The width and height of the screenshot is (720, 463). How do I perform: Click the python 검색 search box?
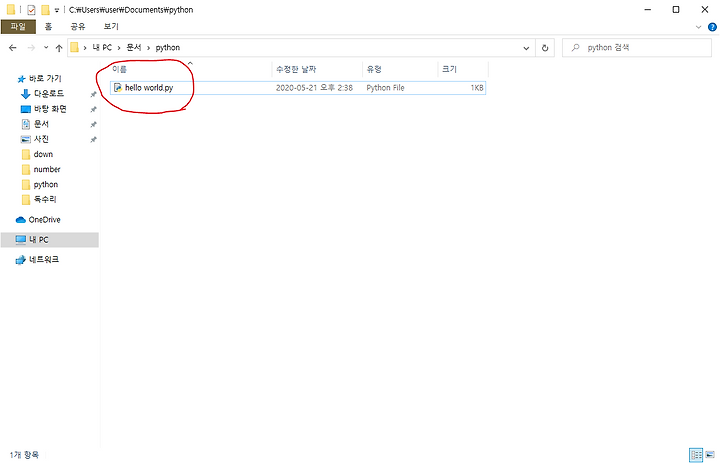[636, 48]
